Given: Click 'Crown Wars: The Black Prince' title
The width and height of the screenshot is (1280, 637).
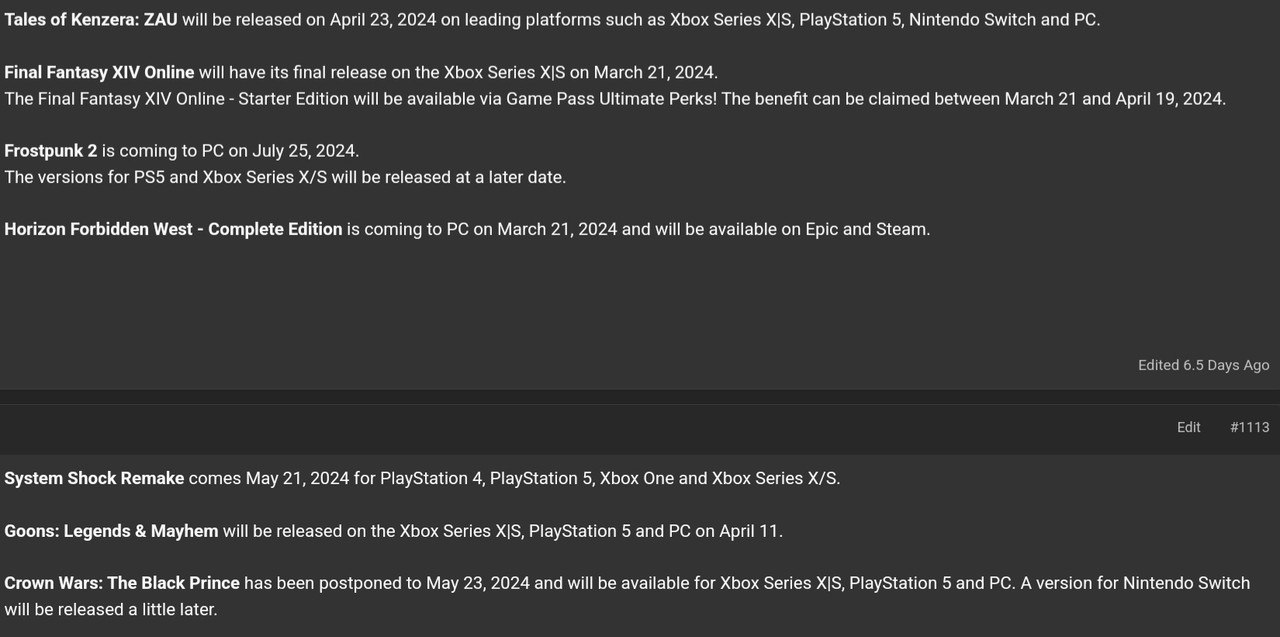Looking at the screenshot, I should click(x=122, y=583).
